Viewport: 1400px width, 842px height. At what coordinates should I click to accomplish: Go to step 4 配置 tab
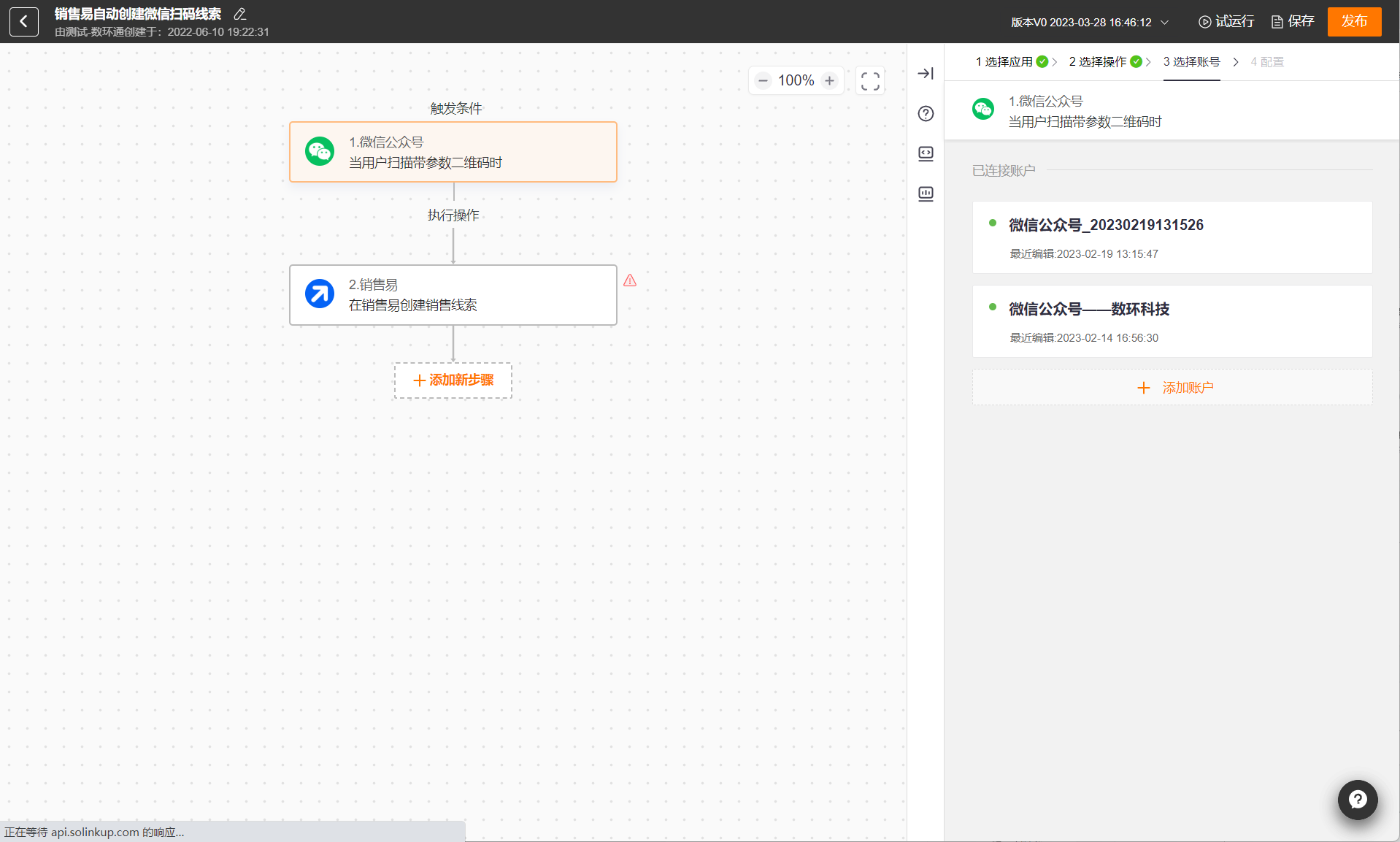tap(1267, 62)
